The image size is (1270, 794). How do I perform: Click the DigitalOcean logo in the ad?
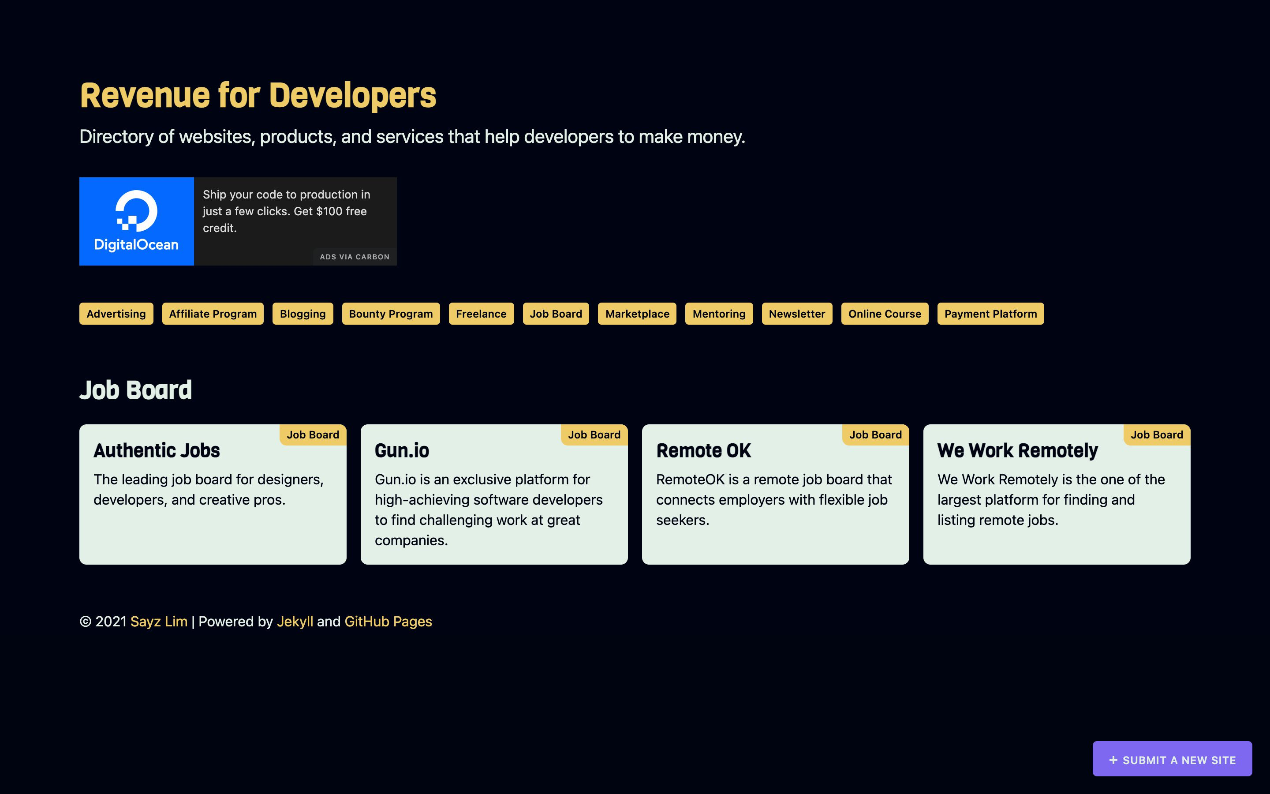point(136,221)
